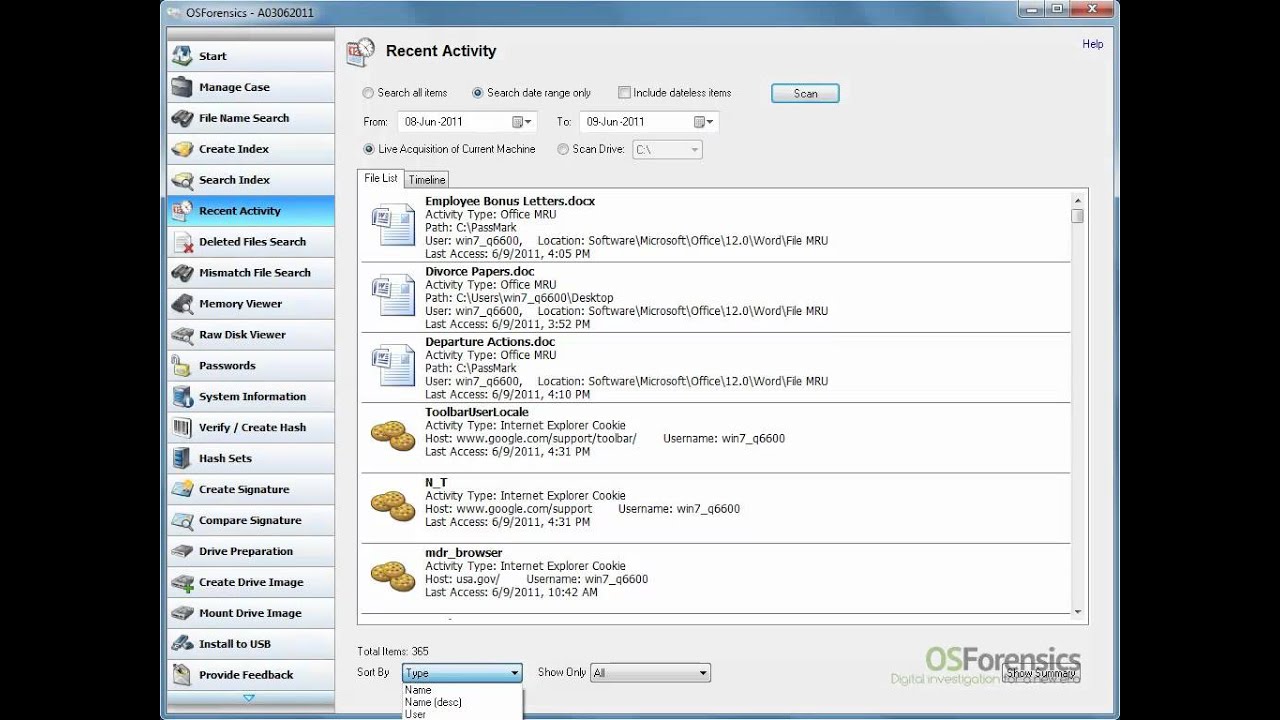Click the Create Index icon
1280x720 pixels.
click(182, 149)
